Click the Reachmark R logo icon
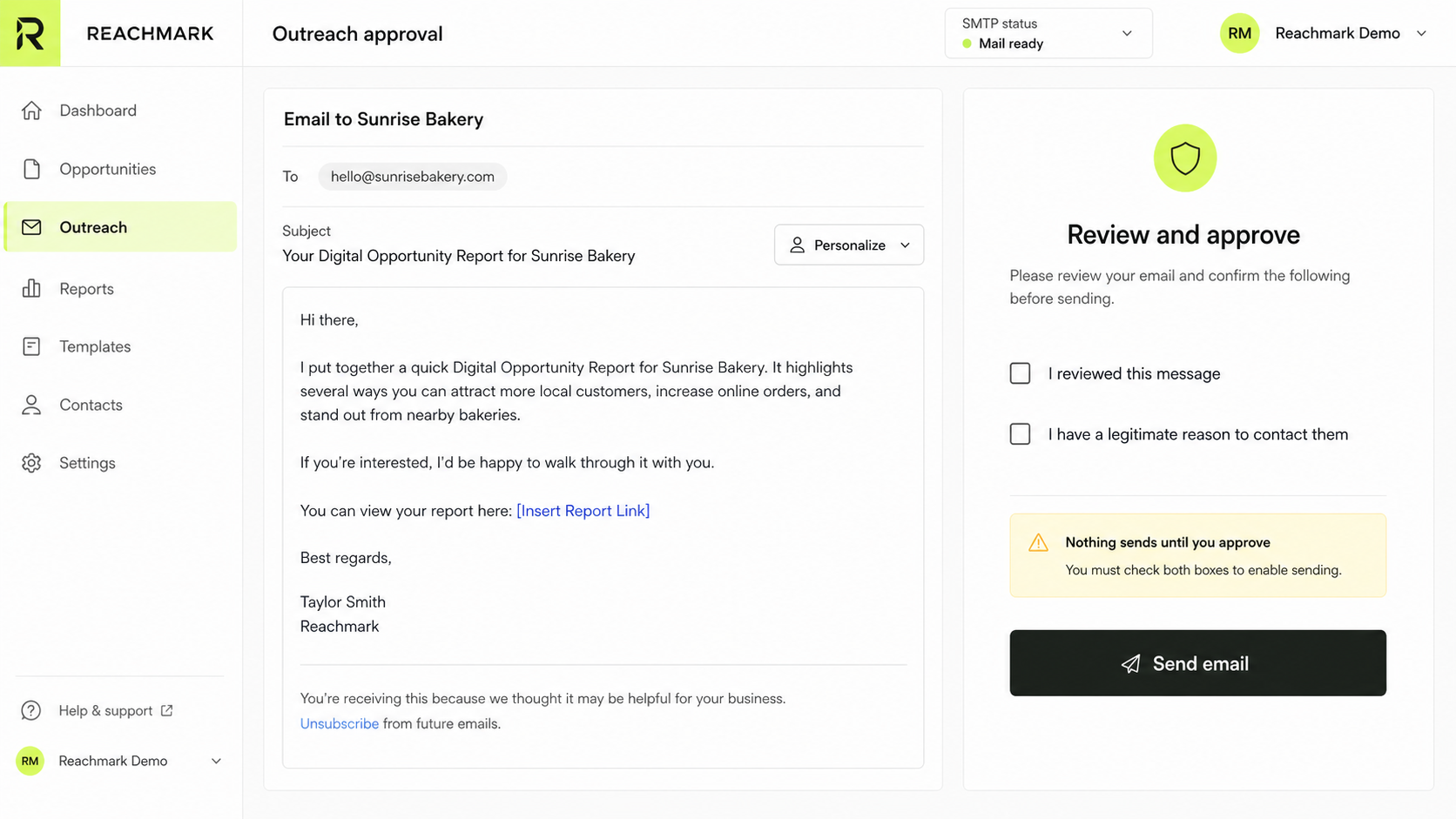 pos(30,33)
